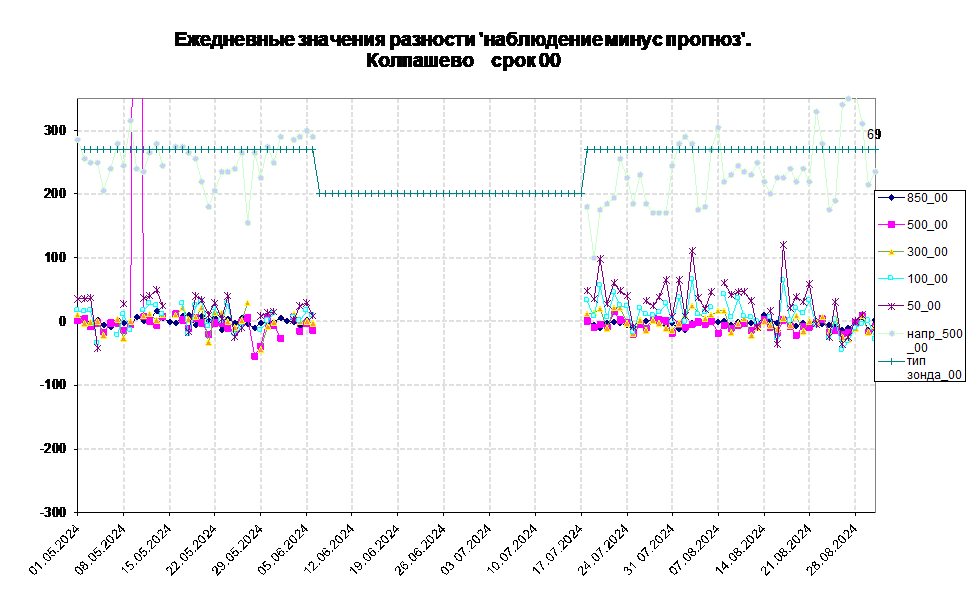This screenshot has height=599, width=976.
Task: Select y-axis label -100
Action: tap(52, 385)
